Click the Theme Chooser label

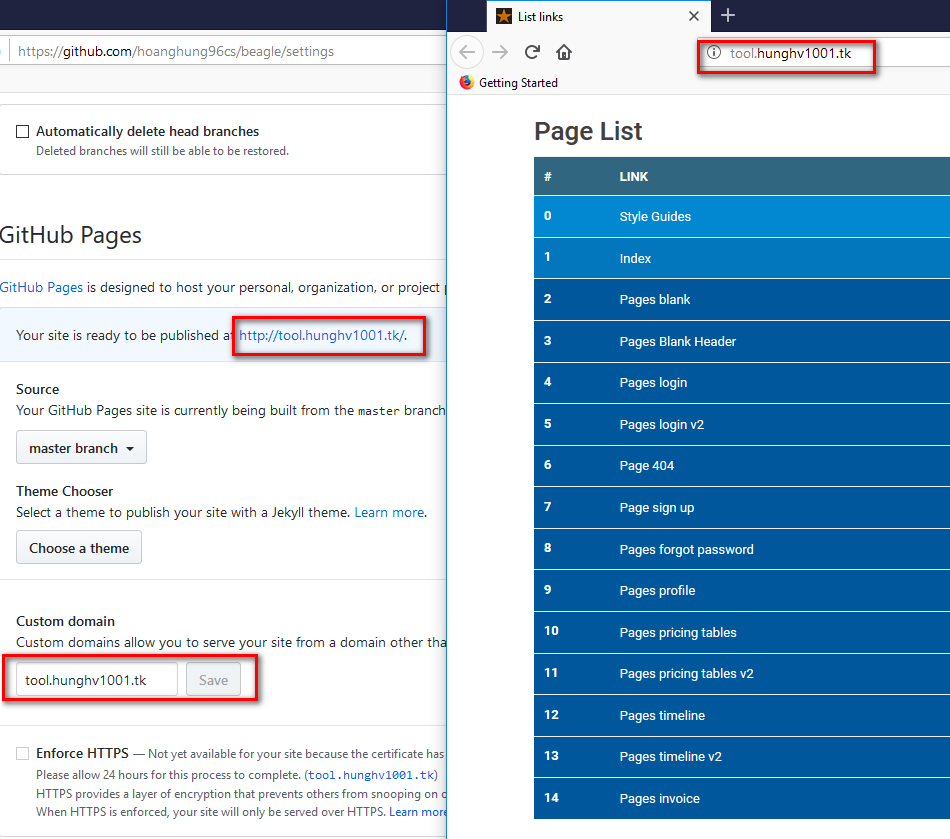click(64, 491)
